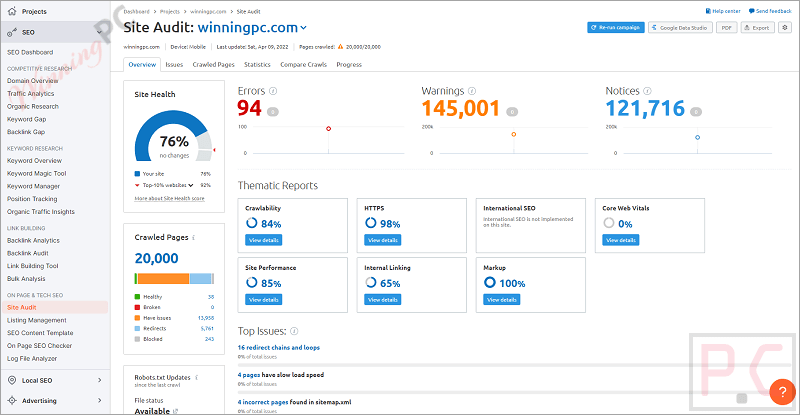Open winningpc.com project dropdown
This screenshot has width=800, height=415.
(252, 28)
